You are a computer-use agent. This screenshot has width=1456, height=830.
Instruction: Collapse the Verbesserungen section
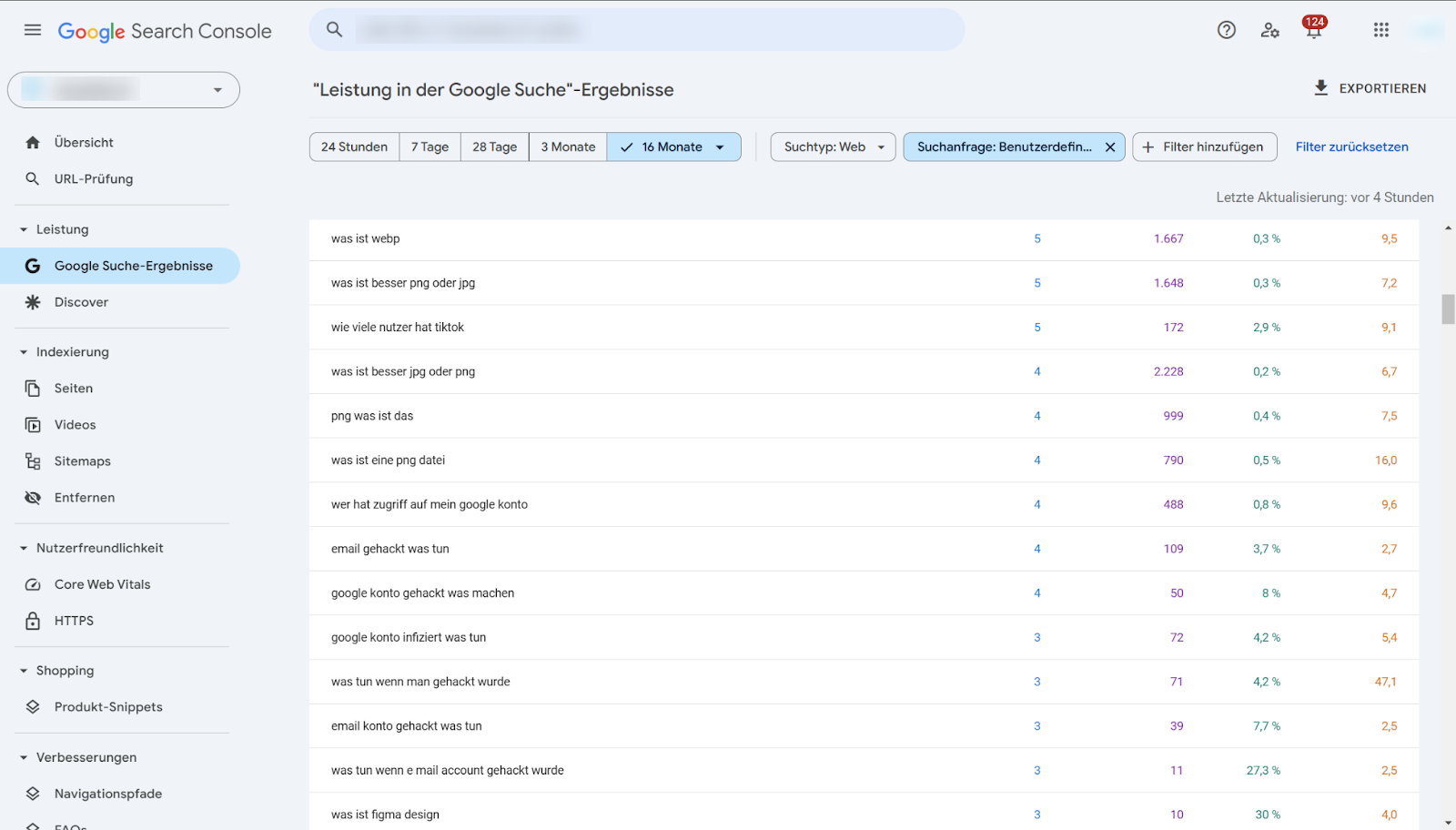24,757
